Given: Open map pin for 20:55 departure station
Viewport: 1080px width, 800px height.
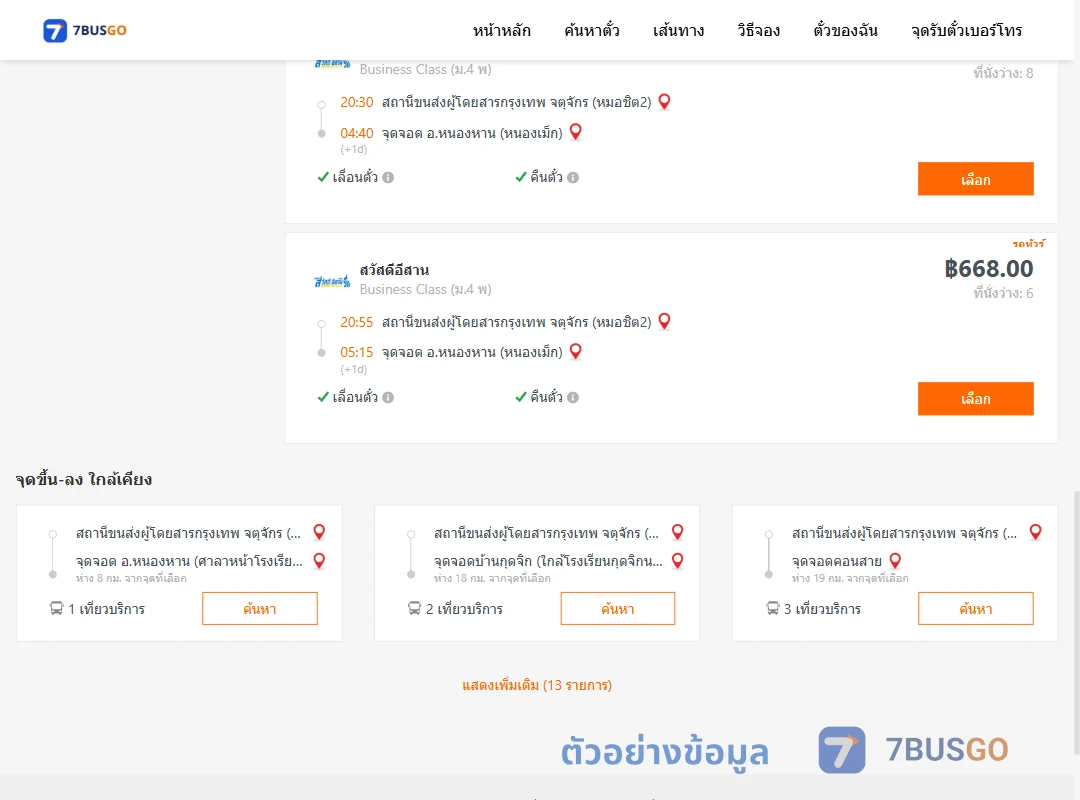Looking at the screenshot, I should coord(665,322).
